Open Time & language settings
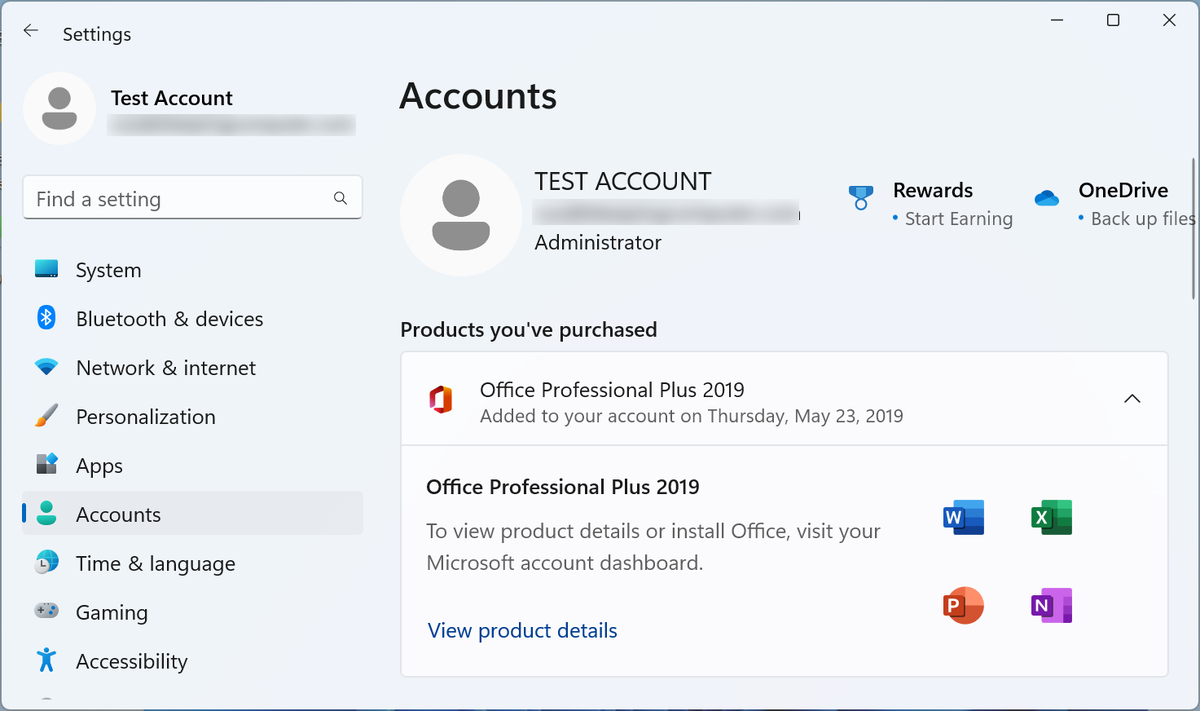The width and height of the screenshot is (1200, 711). click(x=155, y=564)
